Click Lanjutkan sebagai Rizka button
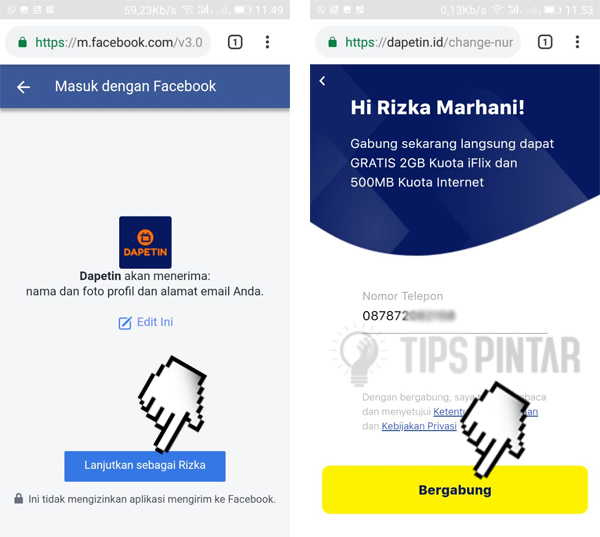 [x=145, y=466]
